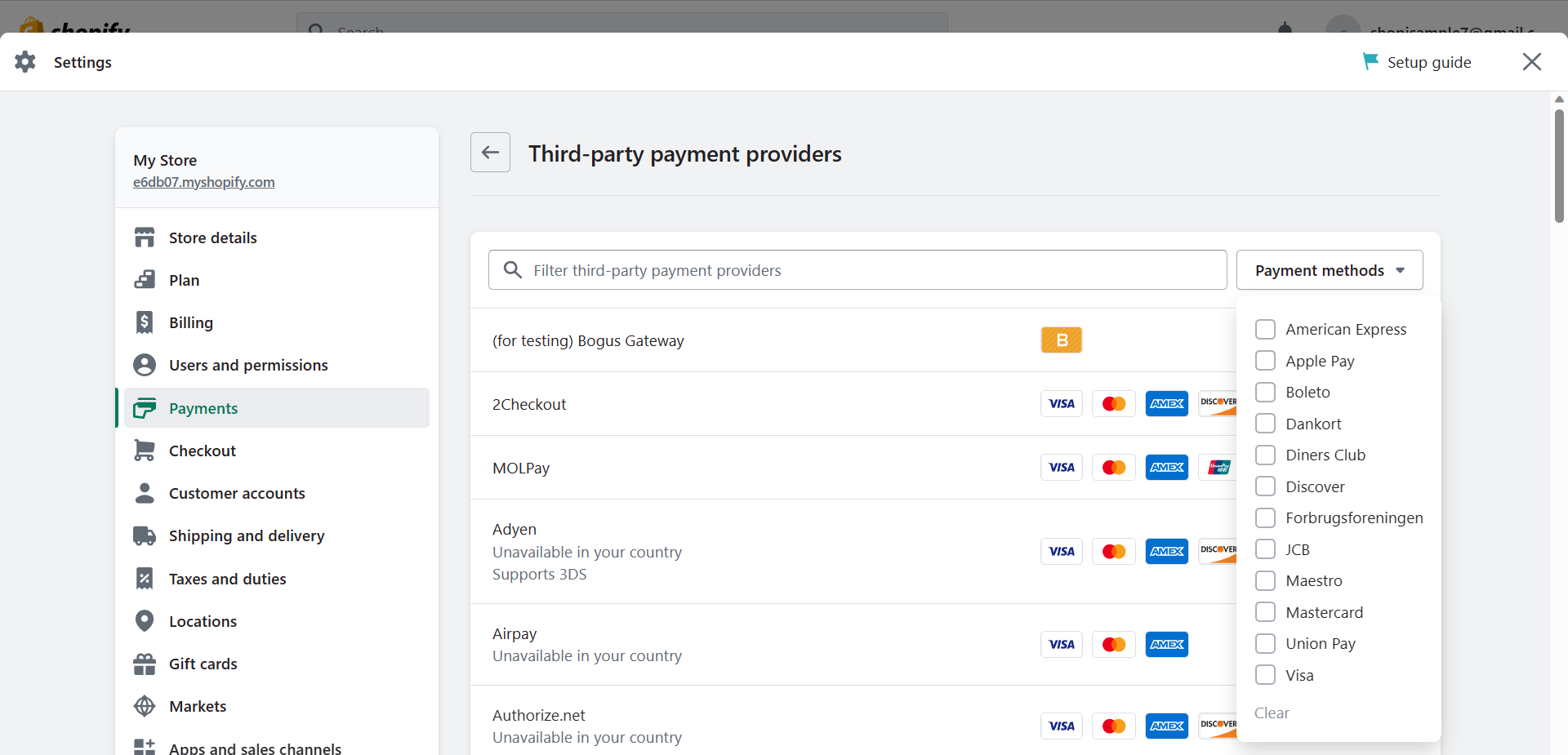Click the Plan icon in sidebar
1568x755 pixels.
(145, 280)
